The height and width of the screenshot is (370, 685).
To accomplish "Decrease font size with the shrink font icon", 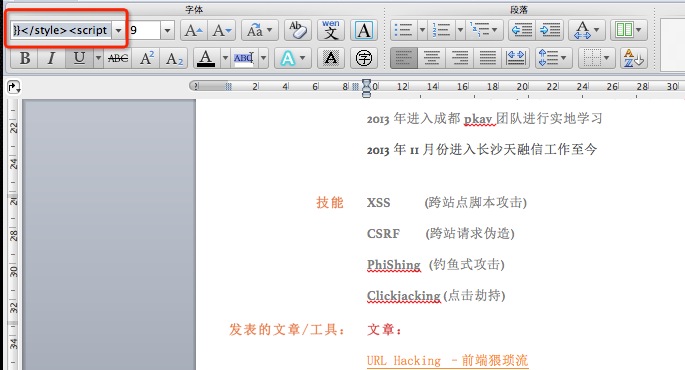I will [221, 30].
